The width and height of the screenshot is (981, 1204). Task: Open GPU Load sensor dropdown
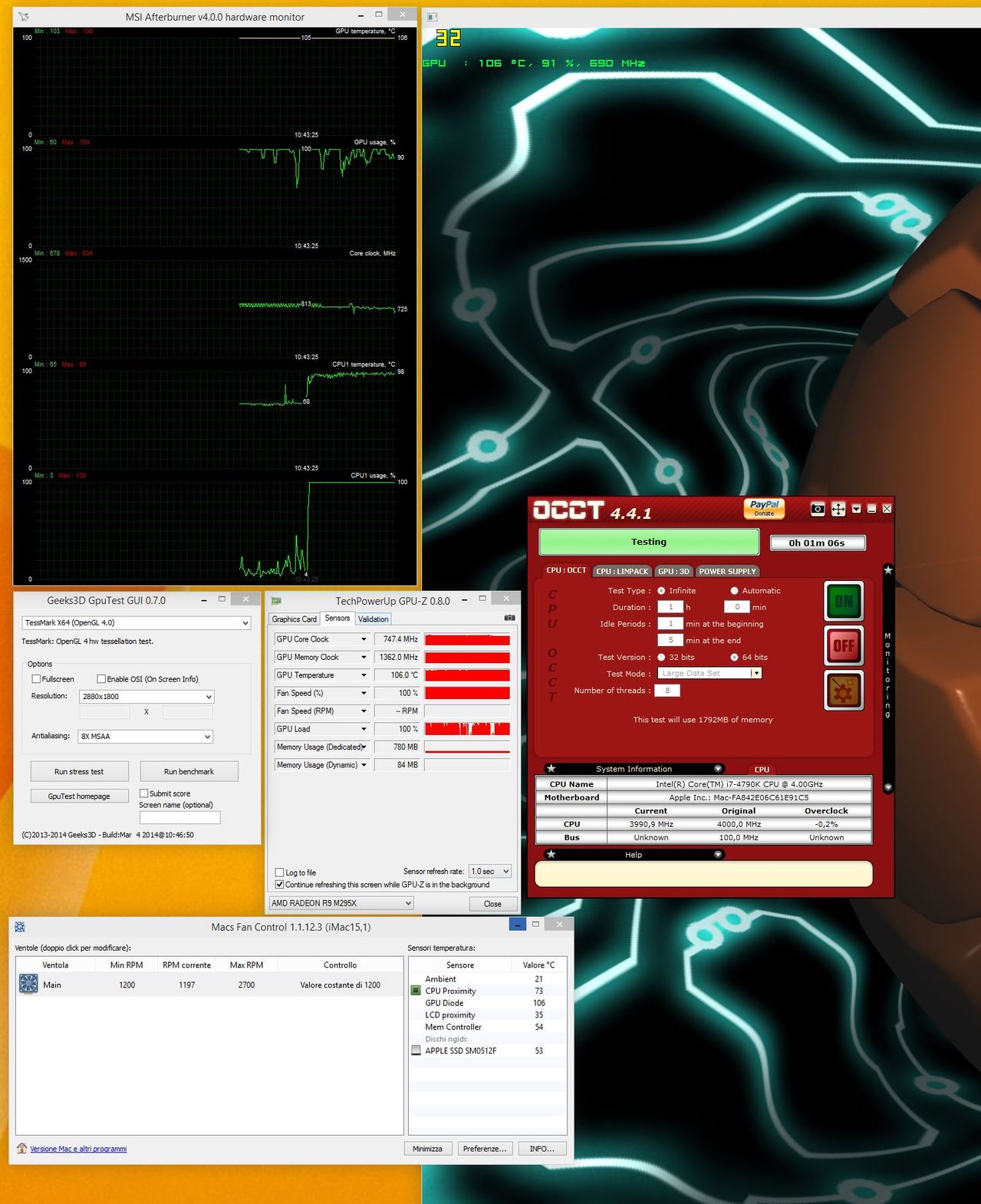364,729
